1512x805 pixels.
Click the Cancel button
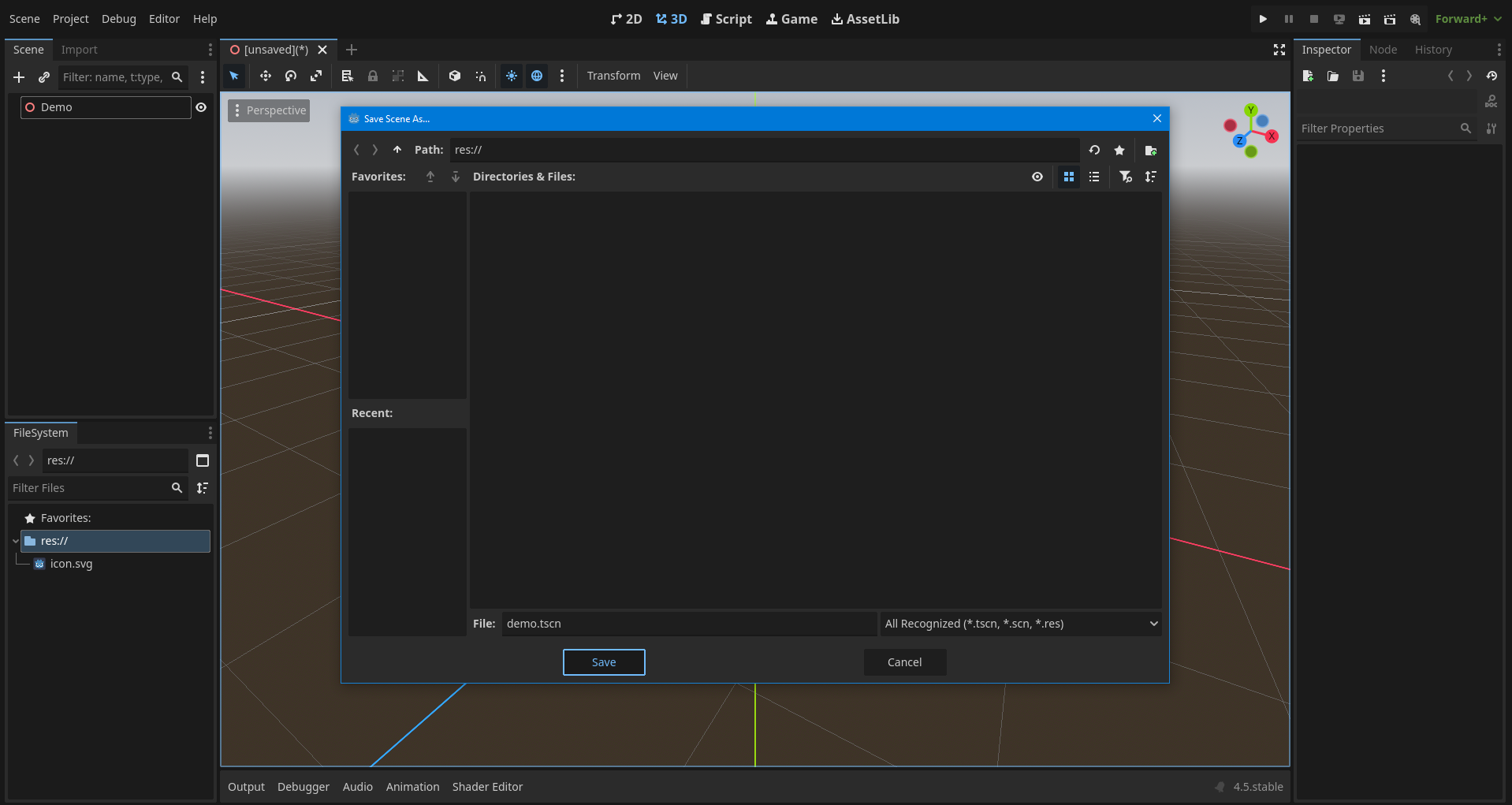904,662
